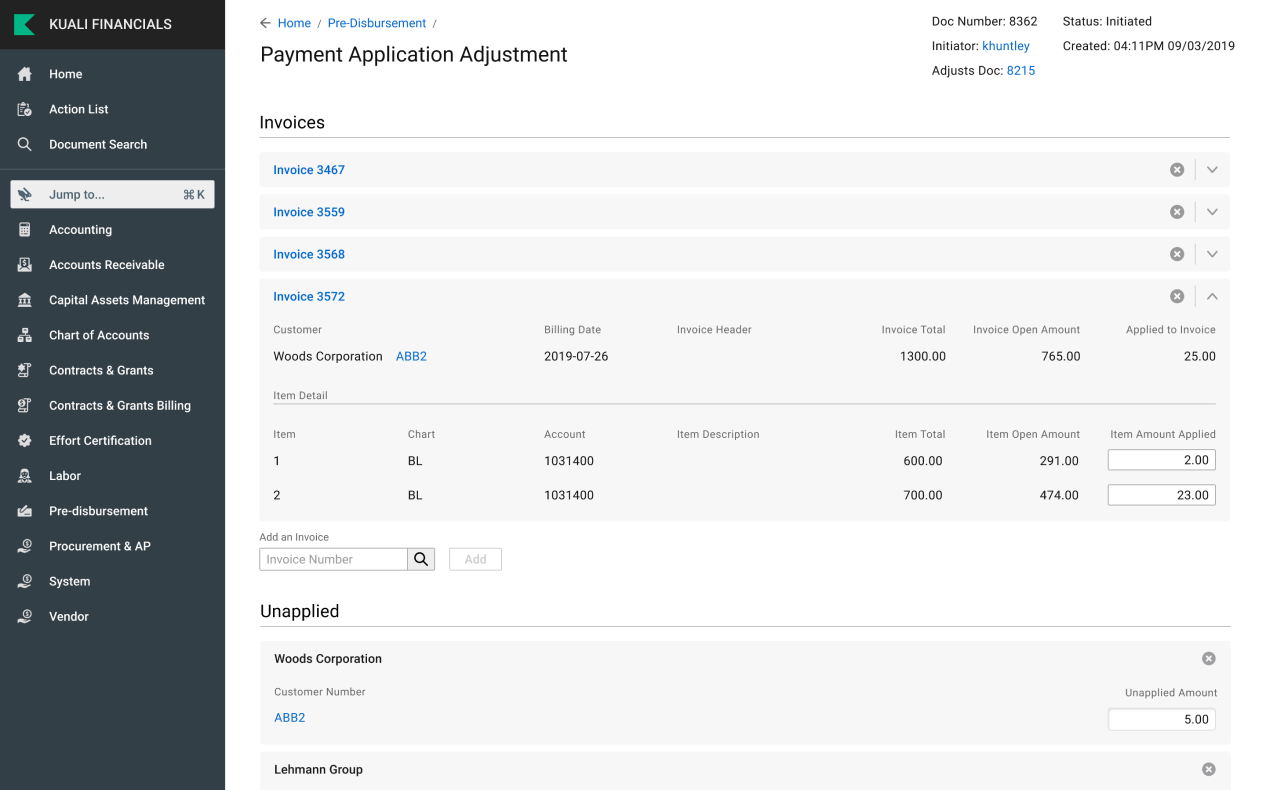Click the Chart of Accounts hierarchy icon
Image resolution: width=1266 pixels, height=790 pixels.
tap(25, 335)
